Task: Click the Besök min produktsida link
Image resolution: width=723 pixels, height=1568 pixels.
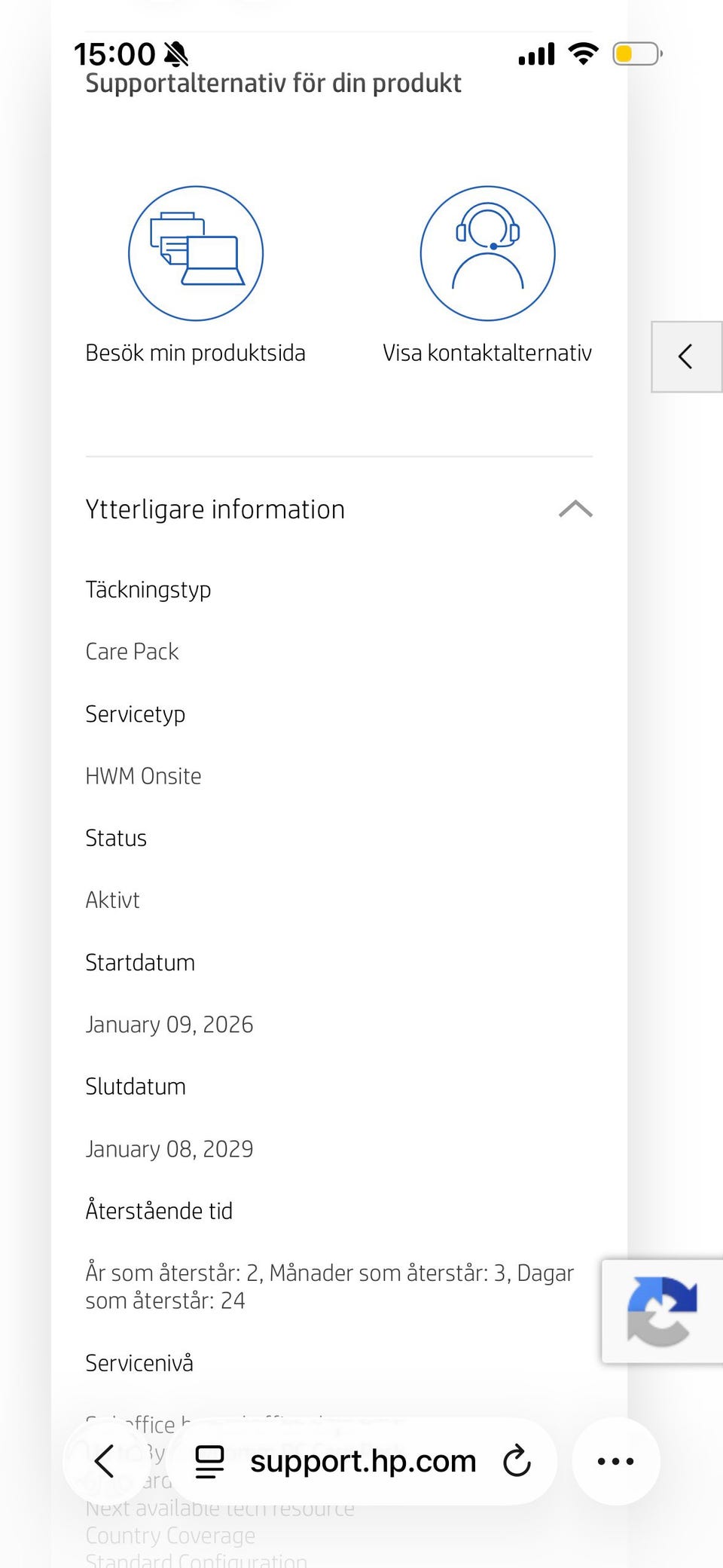Action: click(x=196, y=353)
